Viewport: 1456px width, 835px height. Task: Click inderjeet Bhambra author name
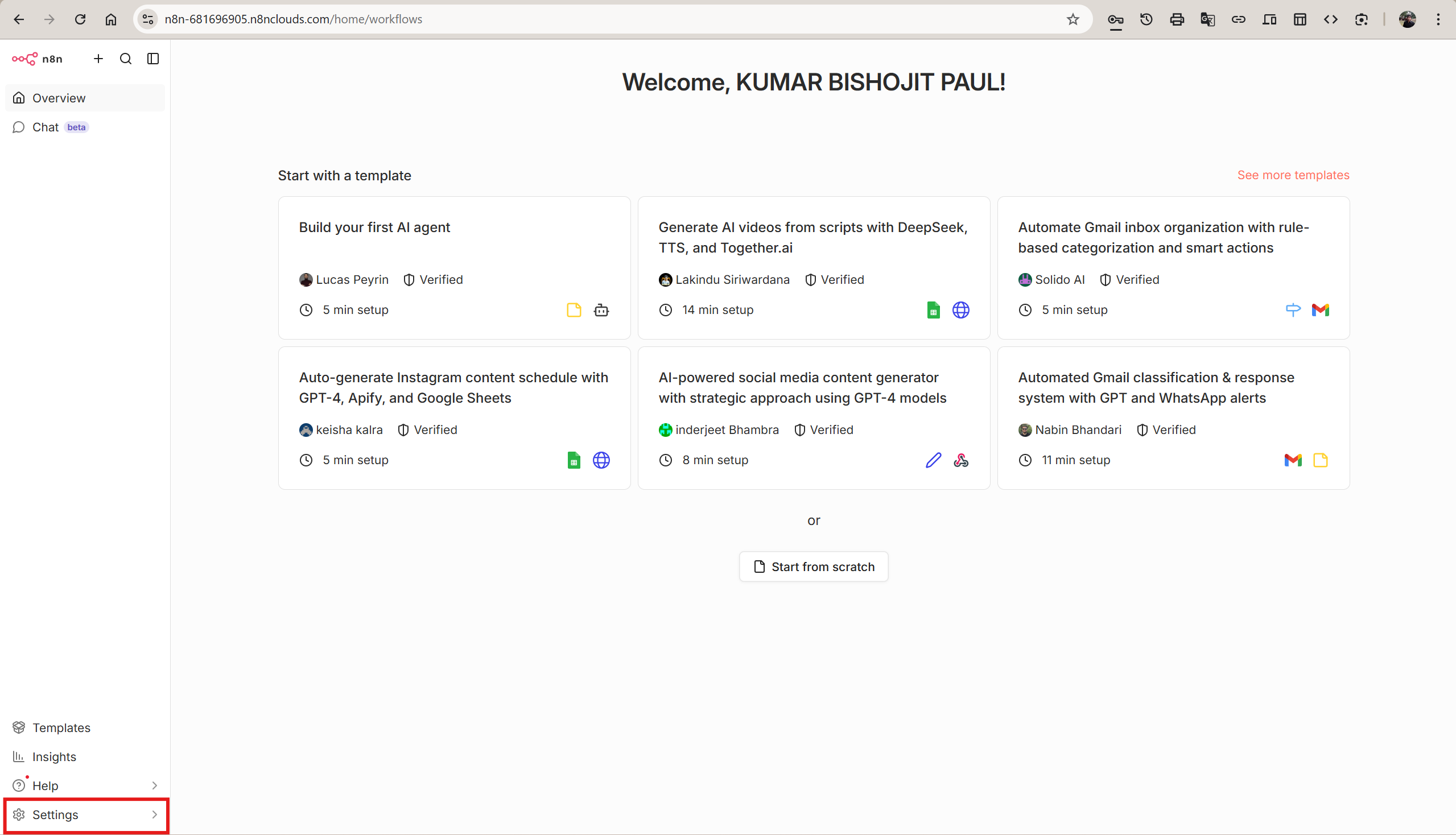click(727, 430)
